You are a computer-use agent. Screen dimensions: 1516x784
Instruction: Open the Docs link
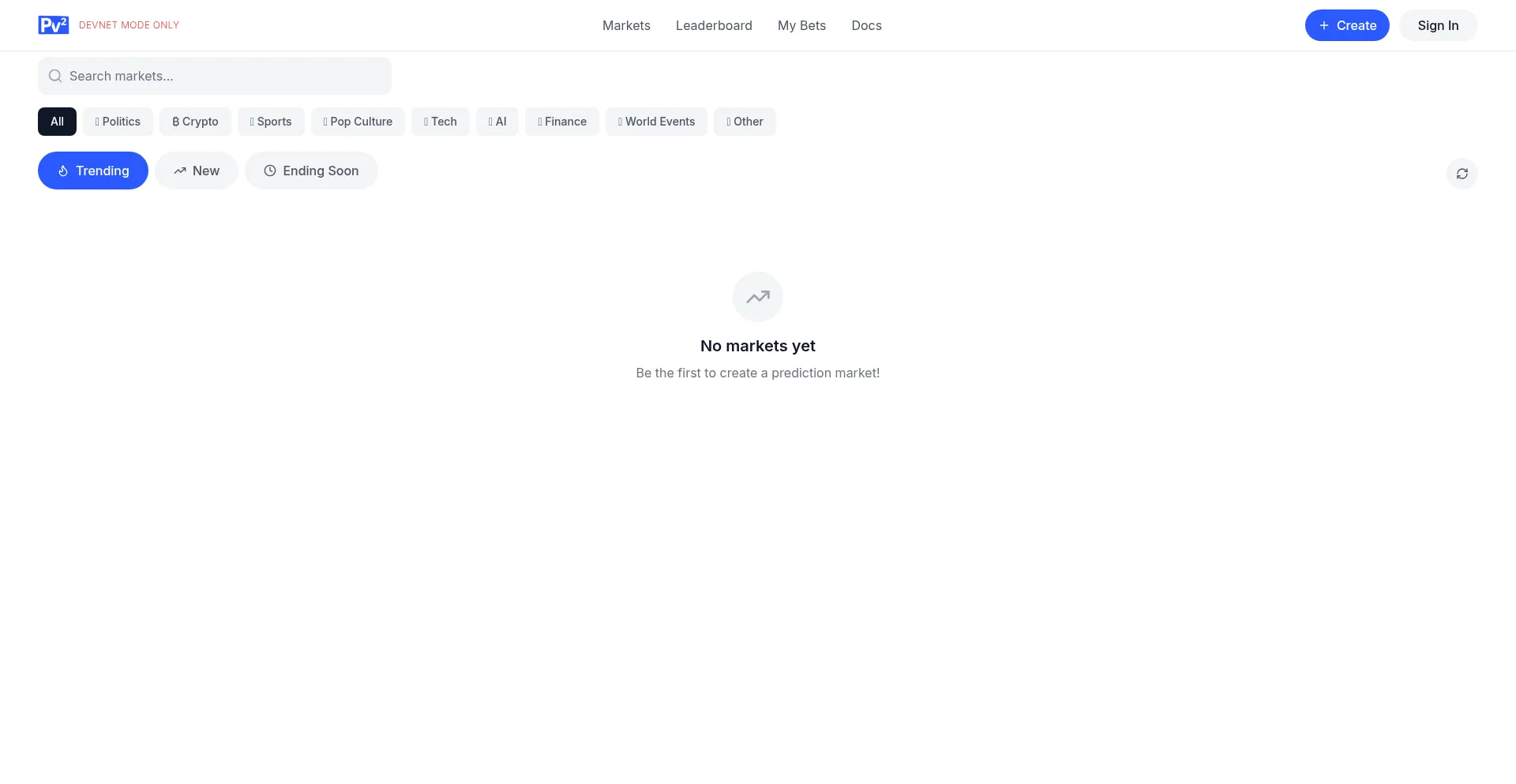[x=866, y=25]
